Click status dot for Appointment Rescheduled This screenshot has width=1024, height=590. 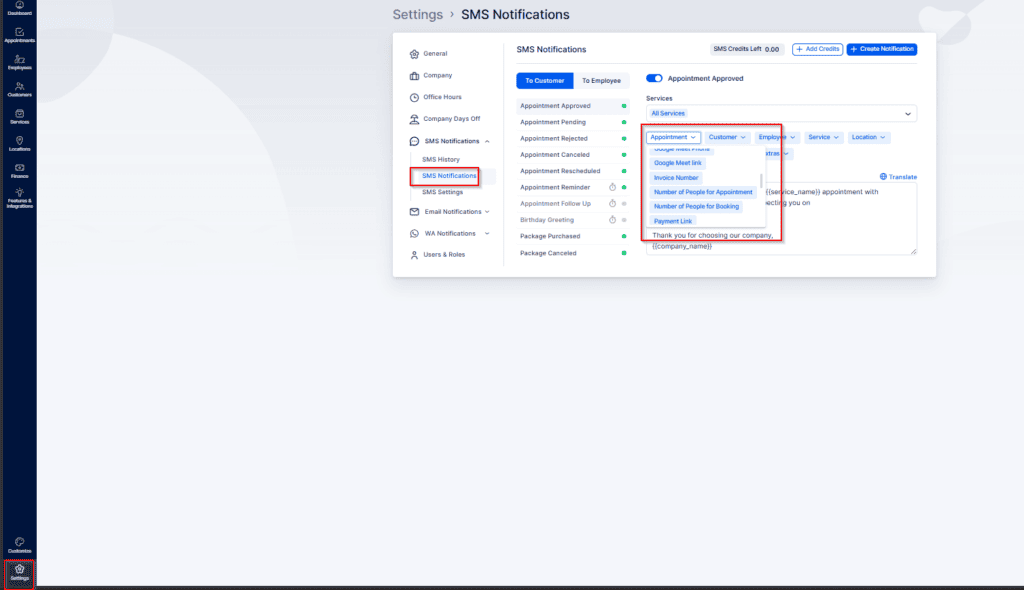(624, 171)
